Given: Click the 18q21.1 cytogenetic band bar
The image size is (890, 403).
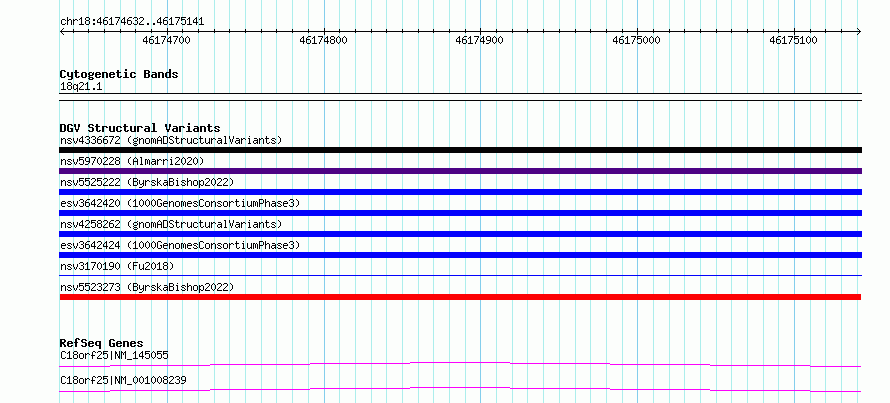Looking at the screenshot, I should pyautogui.click(x=460, y=96).
